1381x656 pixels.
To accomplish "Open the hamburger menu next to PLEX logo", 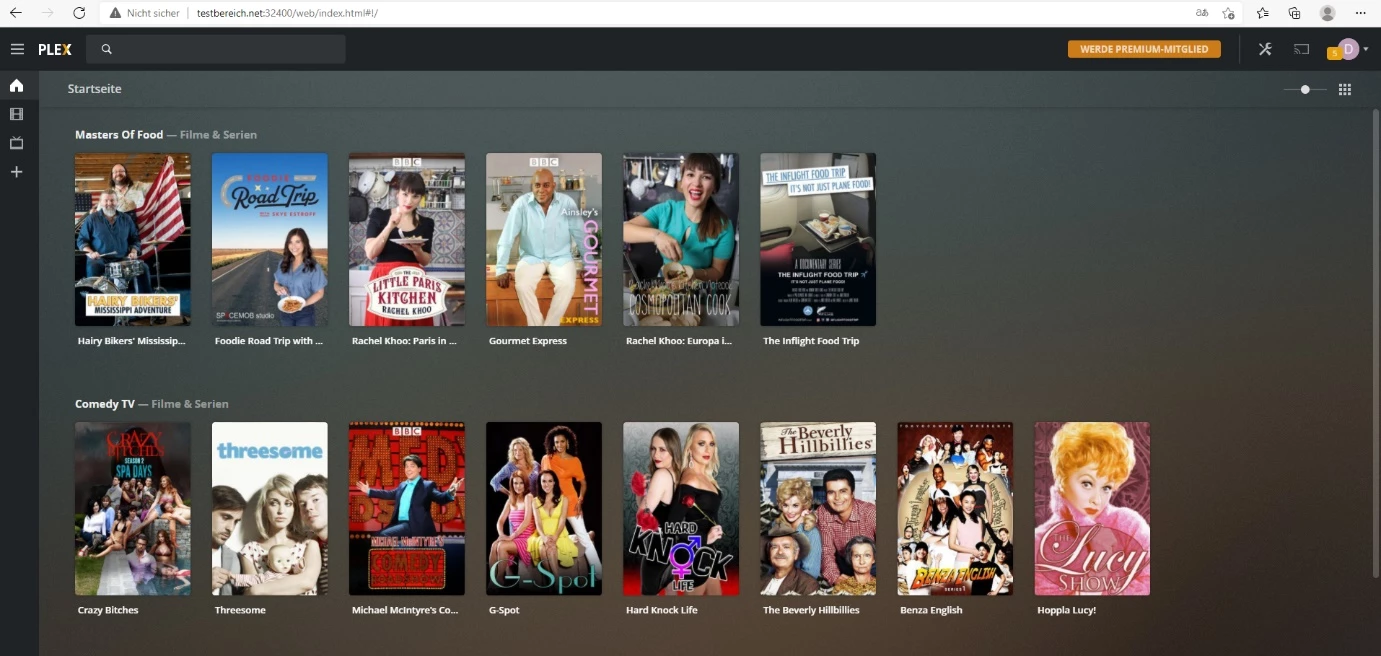I will (17, 48).
